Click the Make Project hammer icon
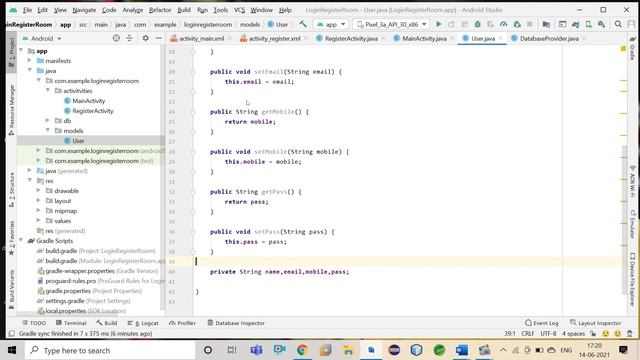Viewport: 640px width, 360px height. click(x=303, y=24)
